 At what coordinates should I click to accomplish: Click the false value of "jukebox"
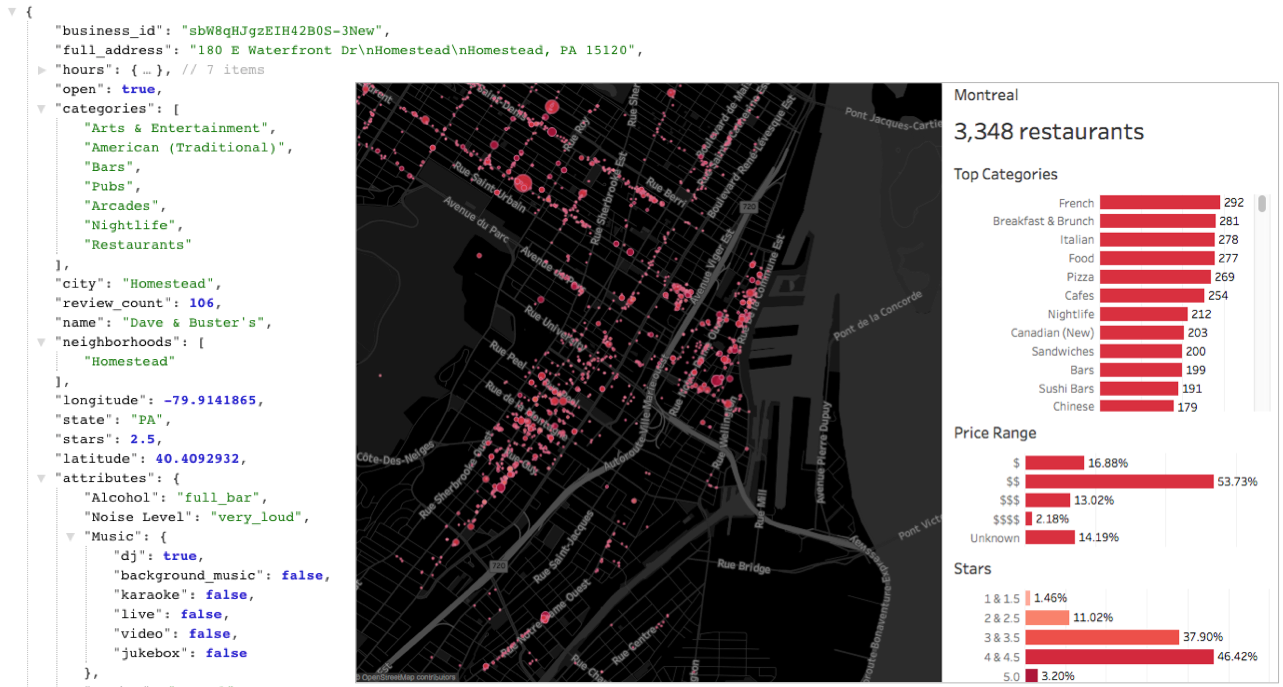click(226, 654)
